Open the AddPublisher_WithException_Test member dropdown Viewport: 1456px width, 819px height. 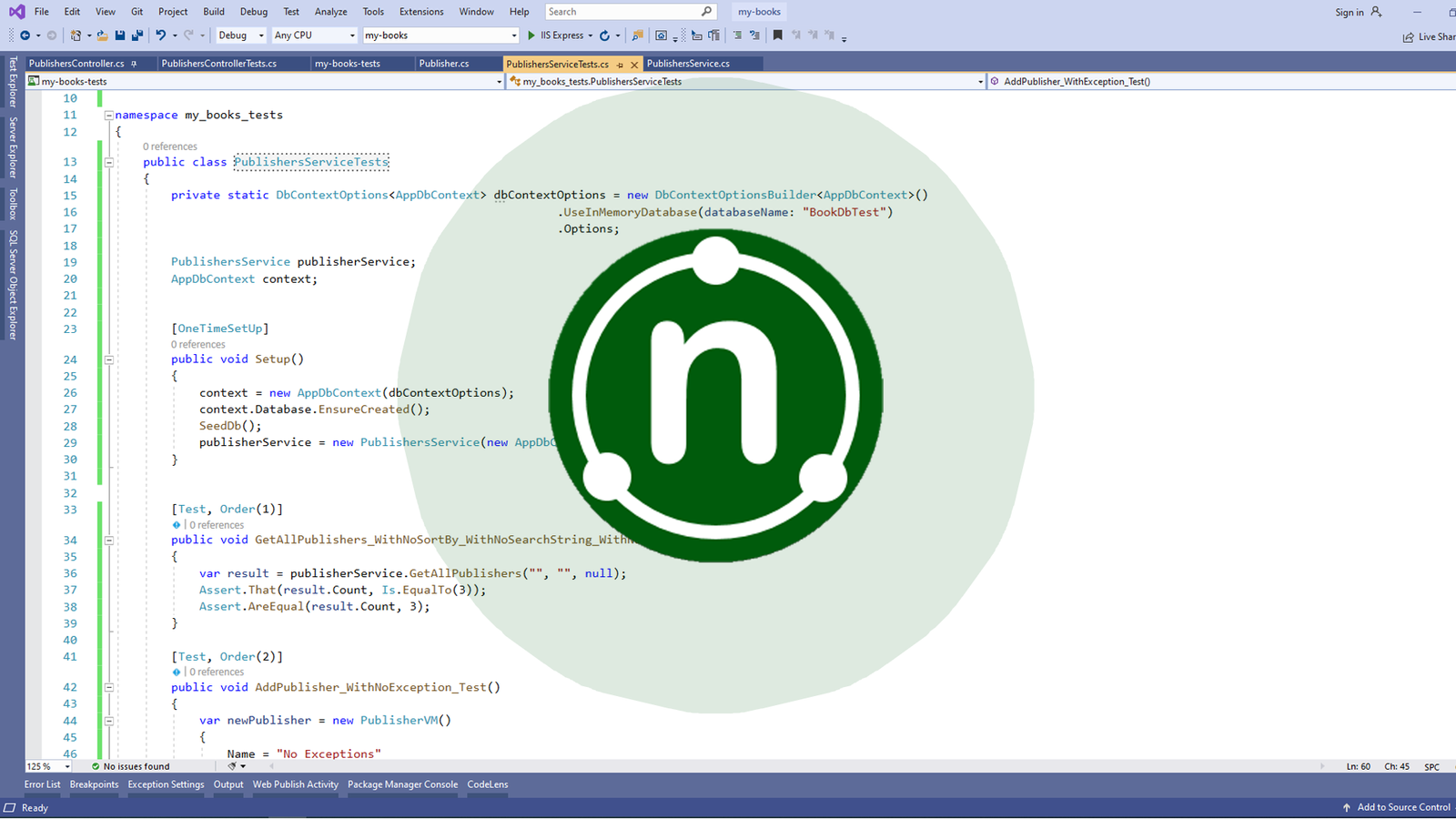click(x=1222, y=81)
